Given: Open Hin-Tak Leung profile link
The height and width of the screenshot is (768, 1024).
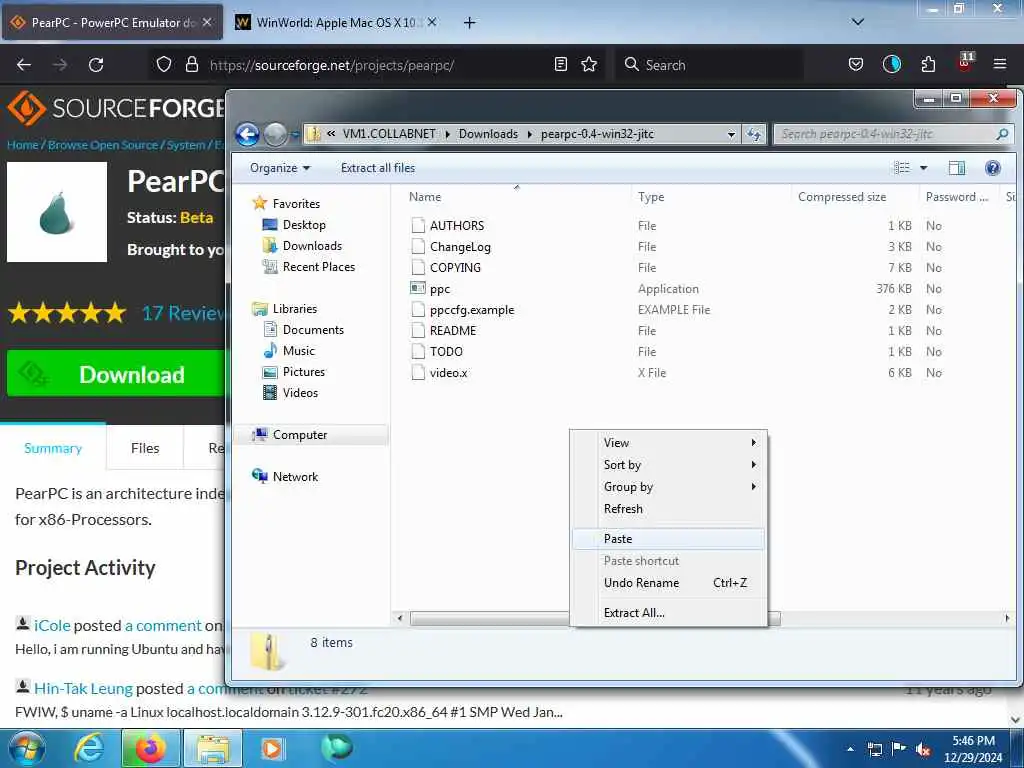Looking at the screenshot, I should tap(83, 688).
